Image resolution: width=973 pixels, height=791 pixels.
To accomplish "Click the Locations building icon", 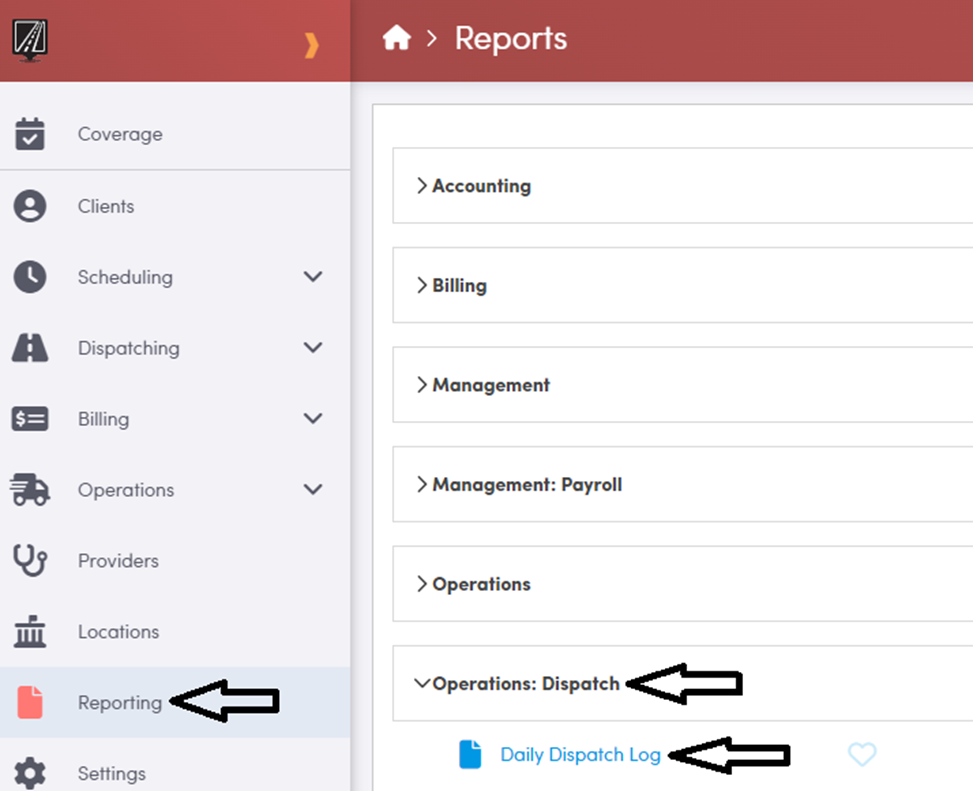I will 29,632.
